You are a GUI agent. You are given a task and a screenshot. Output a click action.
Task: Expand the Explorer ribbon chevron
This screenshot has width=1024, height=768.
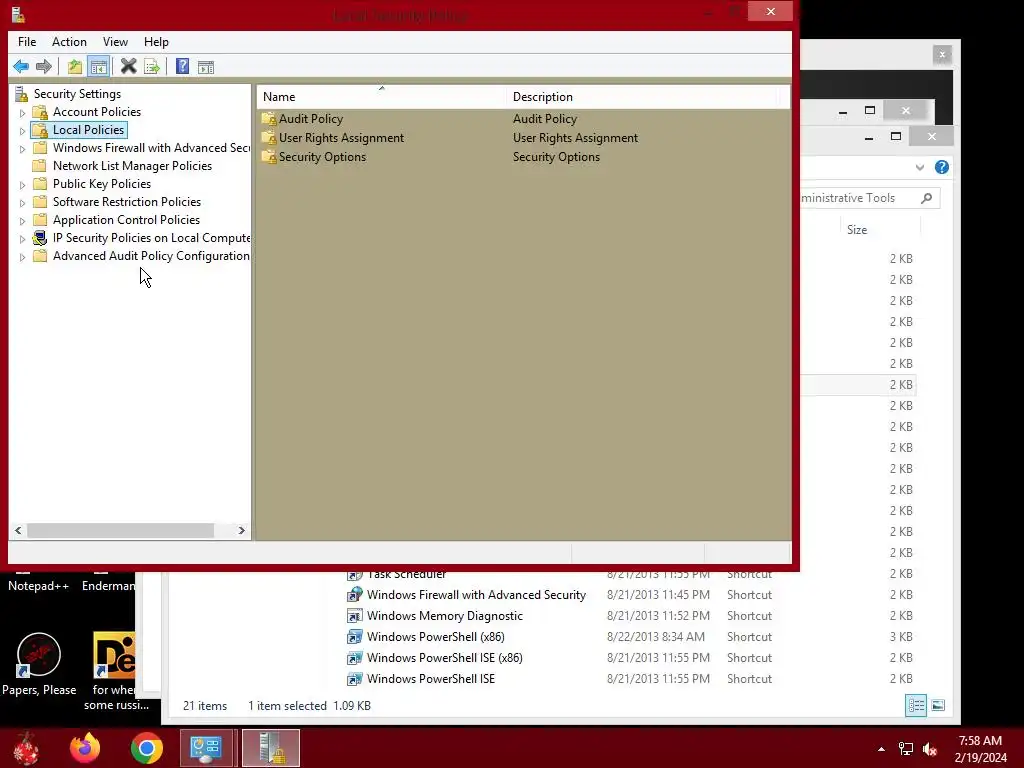(920, 168)
